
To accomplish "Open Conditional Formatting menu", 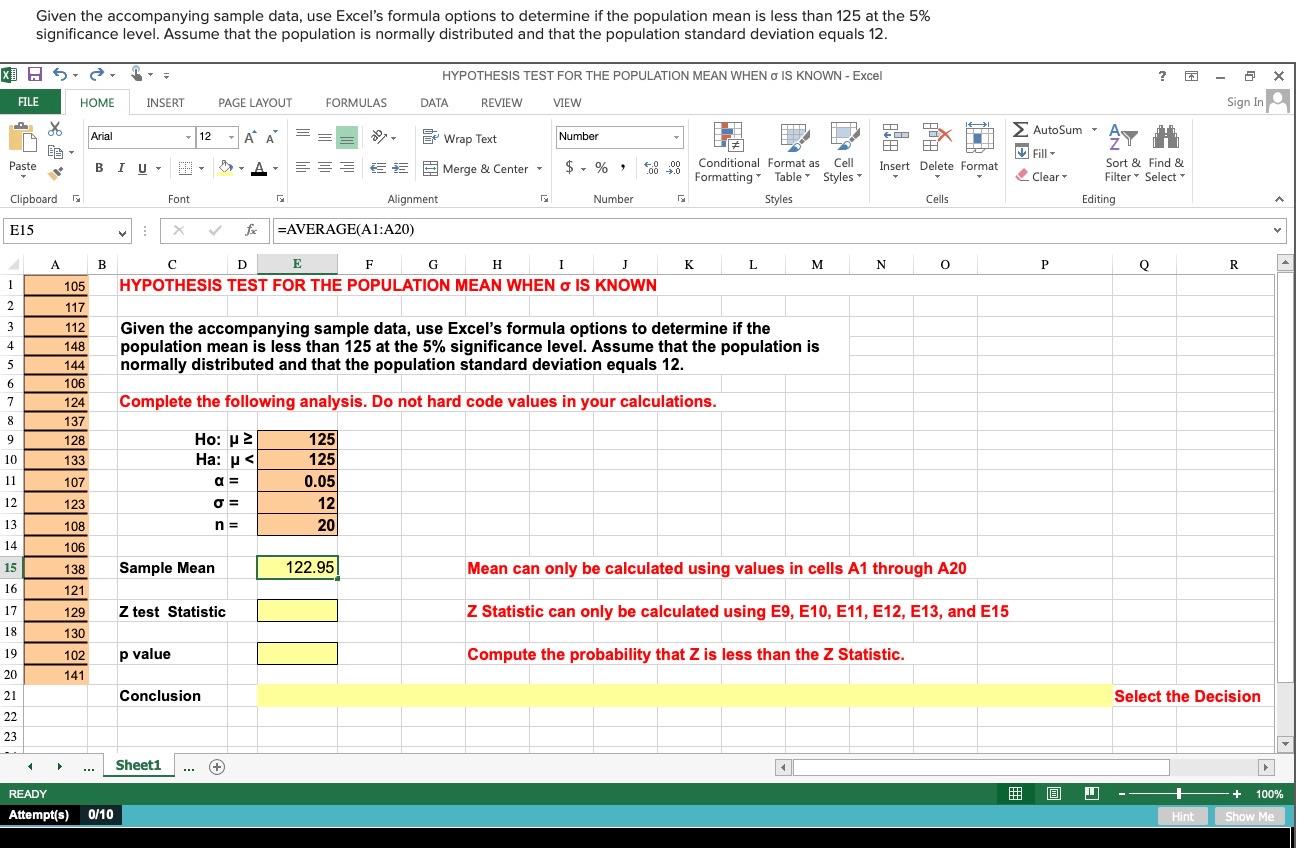I will [728, 153].
